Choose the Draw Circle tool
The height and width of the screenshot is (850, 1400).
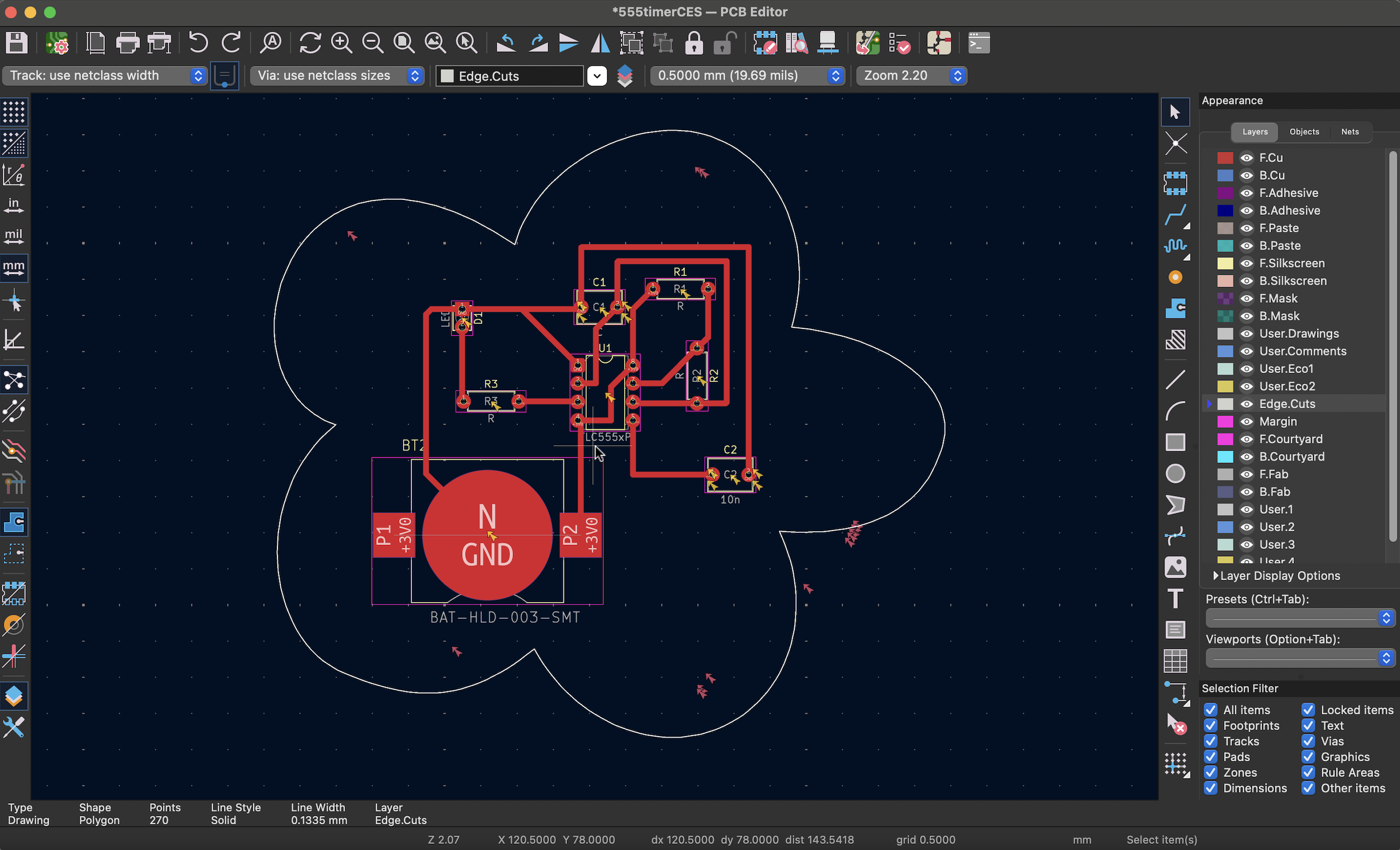click(1175, 474)
